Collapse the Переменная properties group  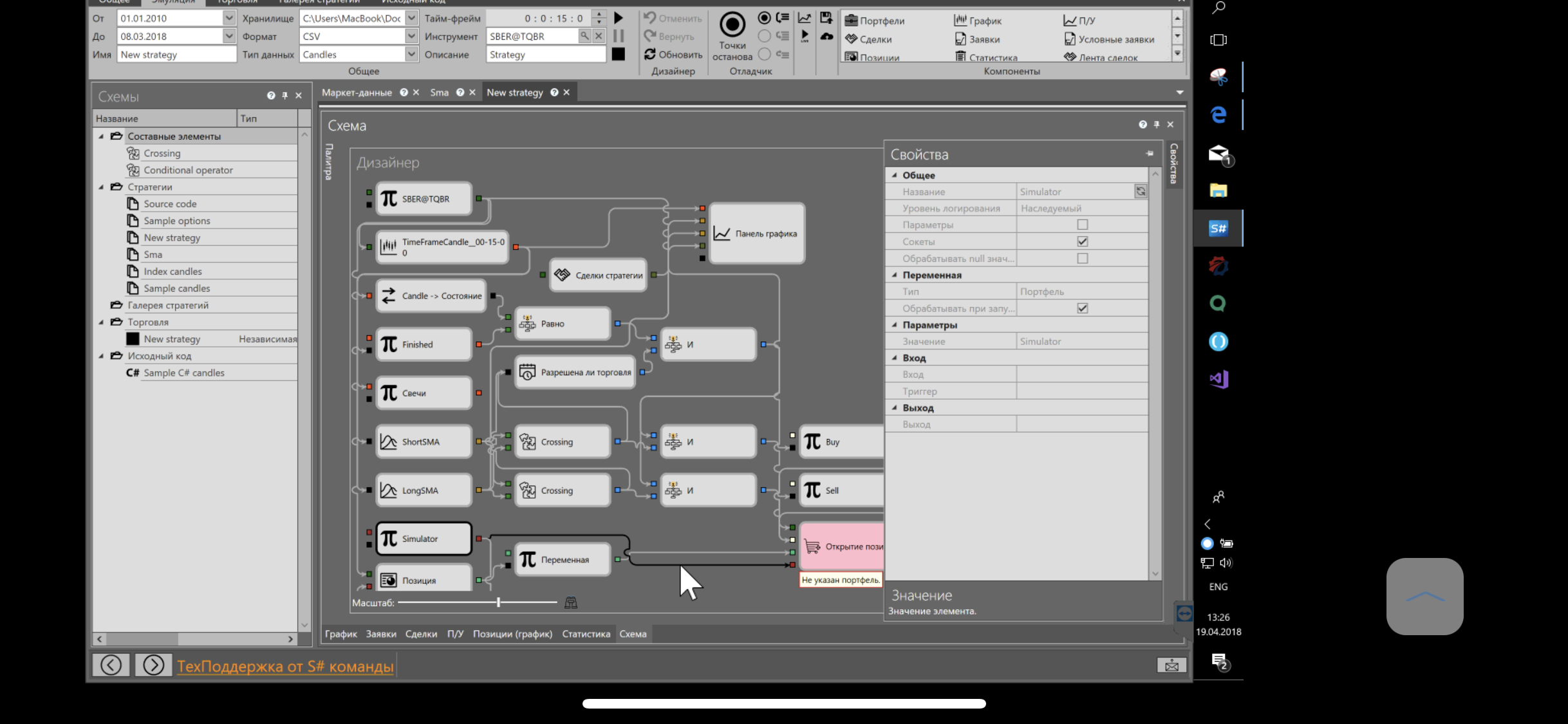894,275
